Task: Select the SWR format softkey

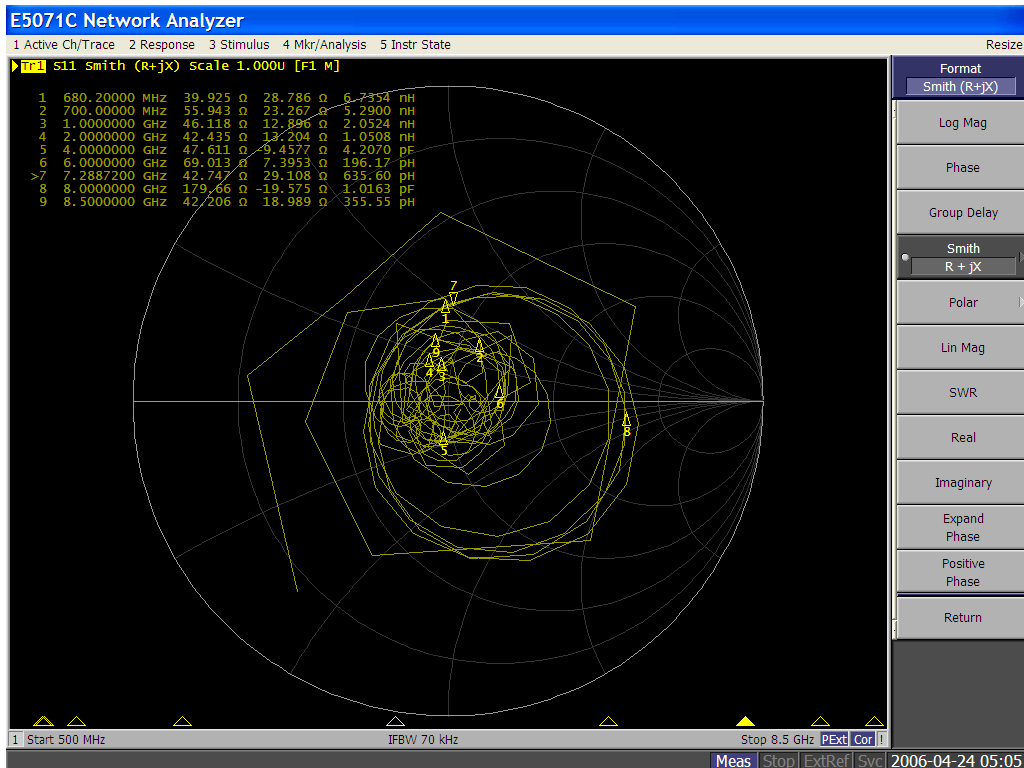Action: tap(962, 392)
